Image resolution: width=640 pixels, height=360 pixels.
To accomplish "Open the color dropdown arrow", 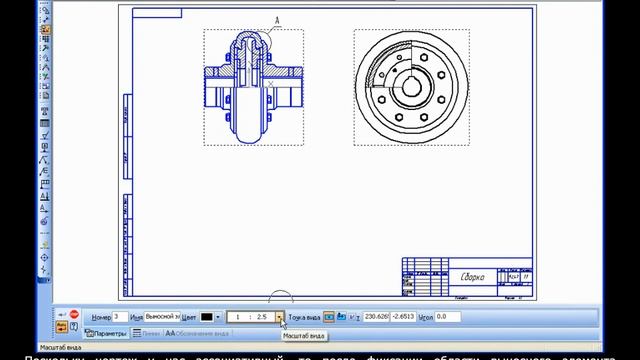I will [x=218, y=317].
